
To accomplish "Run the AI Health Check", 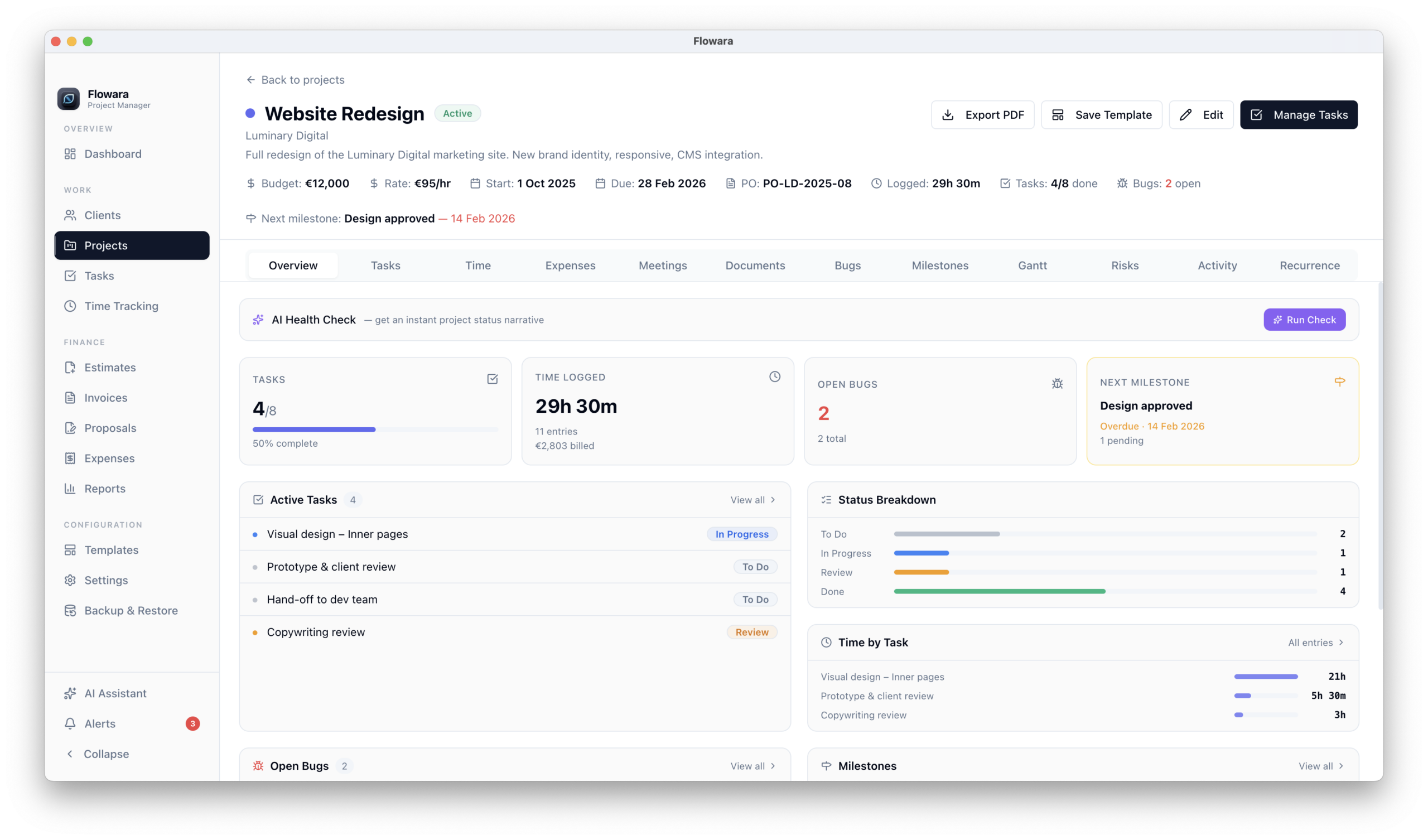I will click(1305, 320).
